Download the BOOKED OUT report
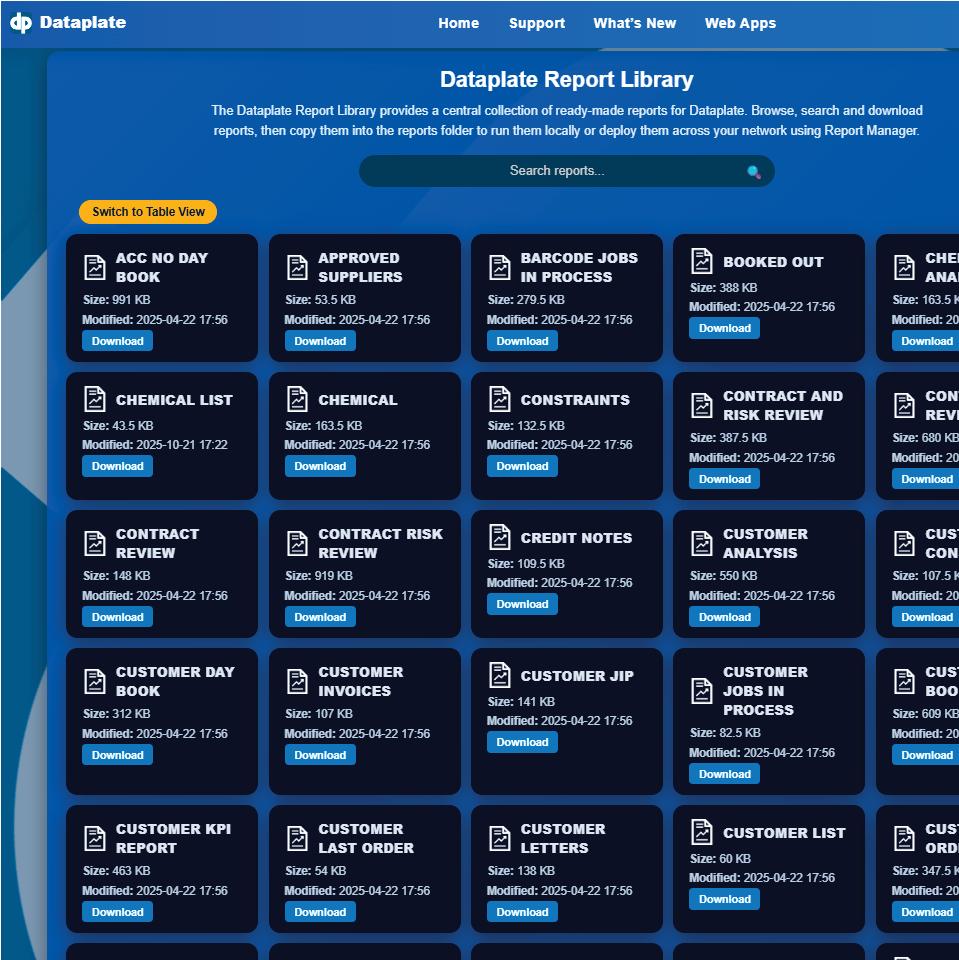This screenshot has width=959, height=960. (725, 328)
